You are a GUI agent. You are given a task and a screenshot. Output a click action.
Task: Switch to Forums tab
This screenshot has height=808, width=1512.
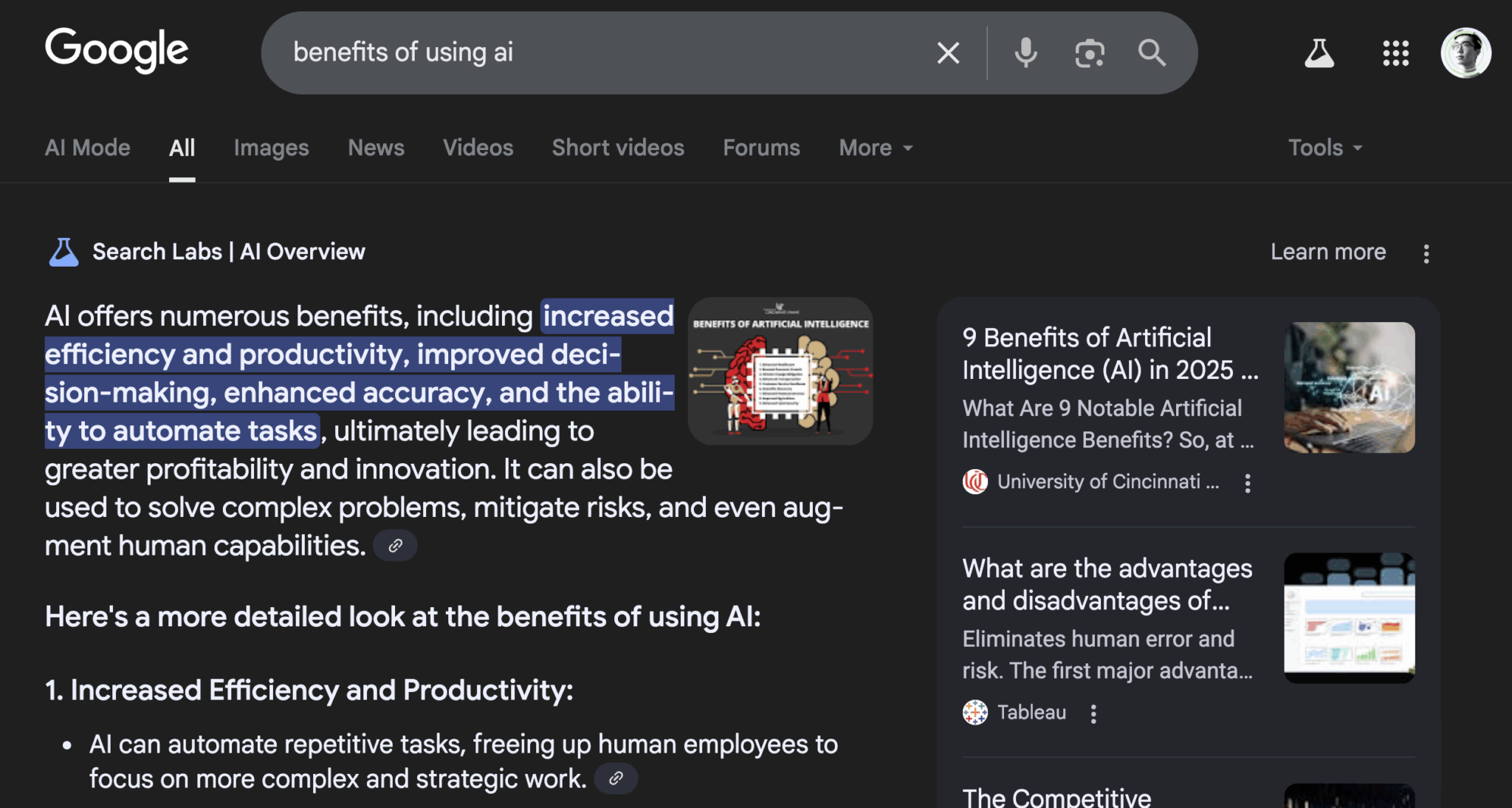click(761, 148)
